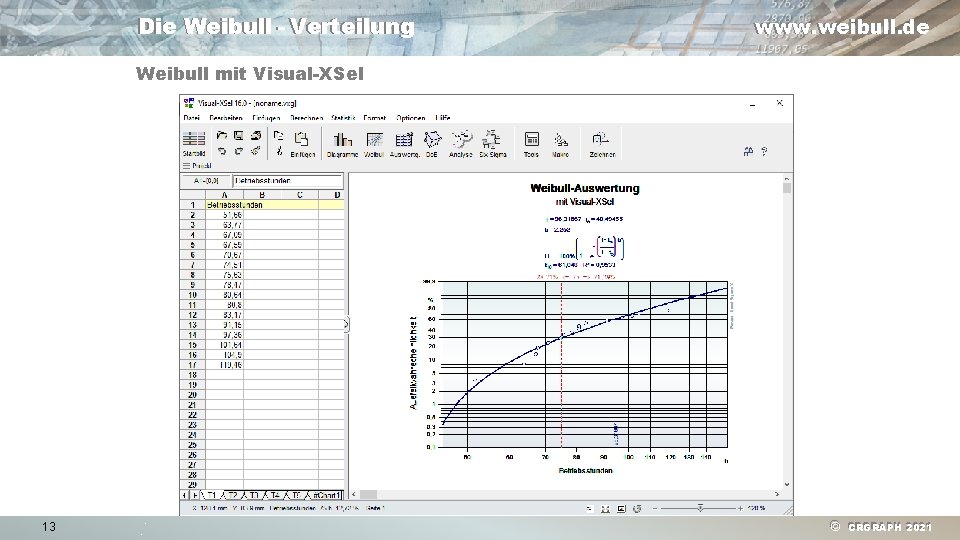Click the binoculars search icon
Viewport: 960px width, 540px height.
pos(748,151)
